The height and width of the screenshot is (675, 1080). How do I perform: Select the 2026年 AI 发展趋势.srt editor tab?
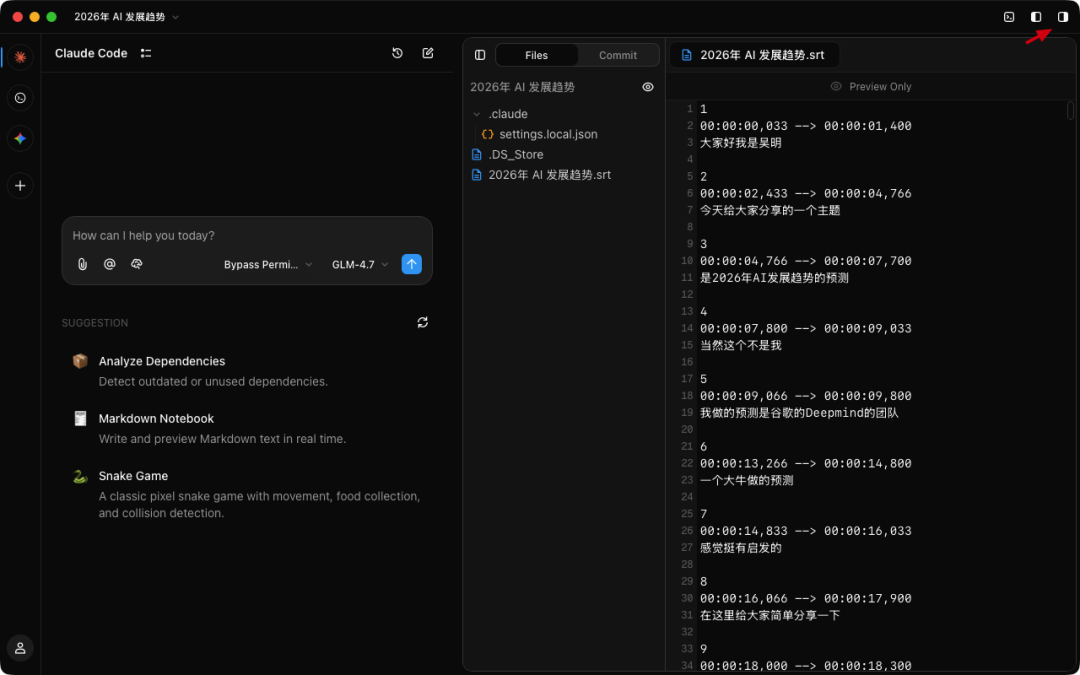tap(754, 55)
